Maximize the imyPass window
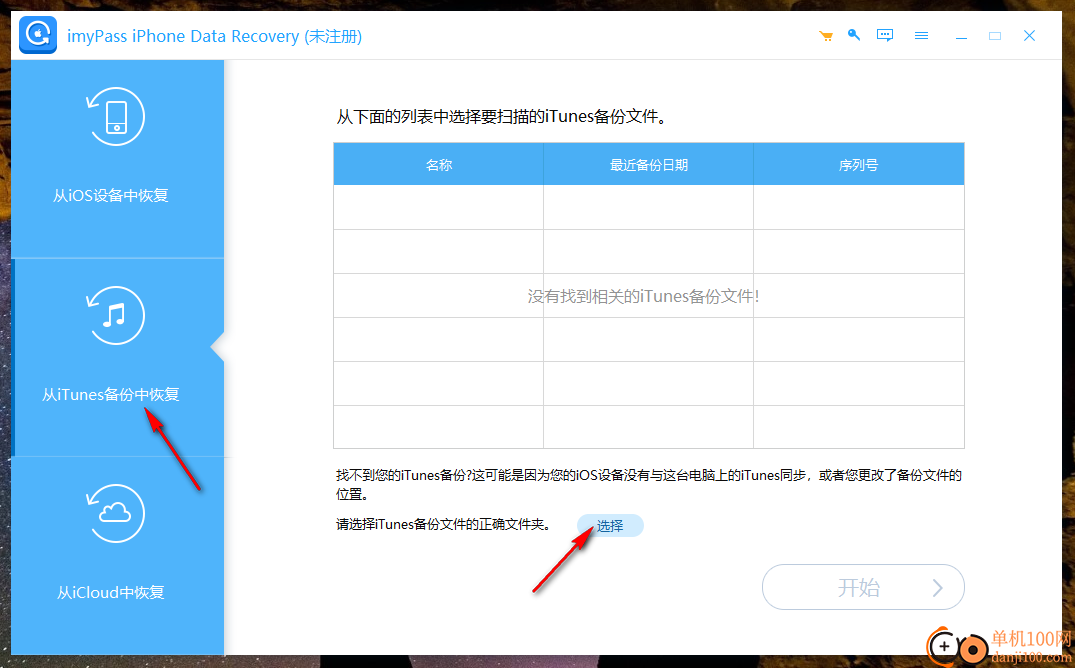Screen dimensions: 1075x668 tap(995, 36)
